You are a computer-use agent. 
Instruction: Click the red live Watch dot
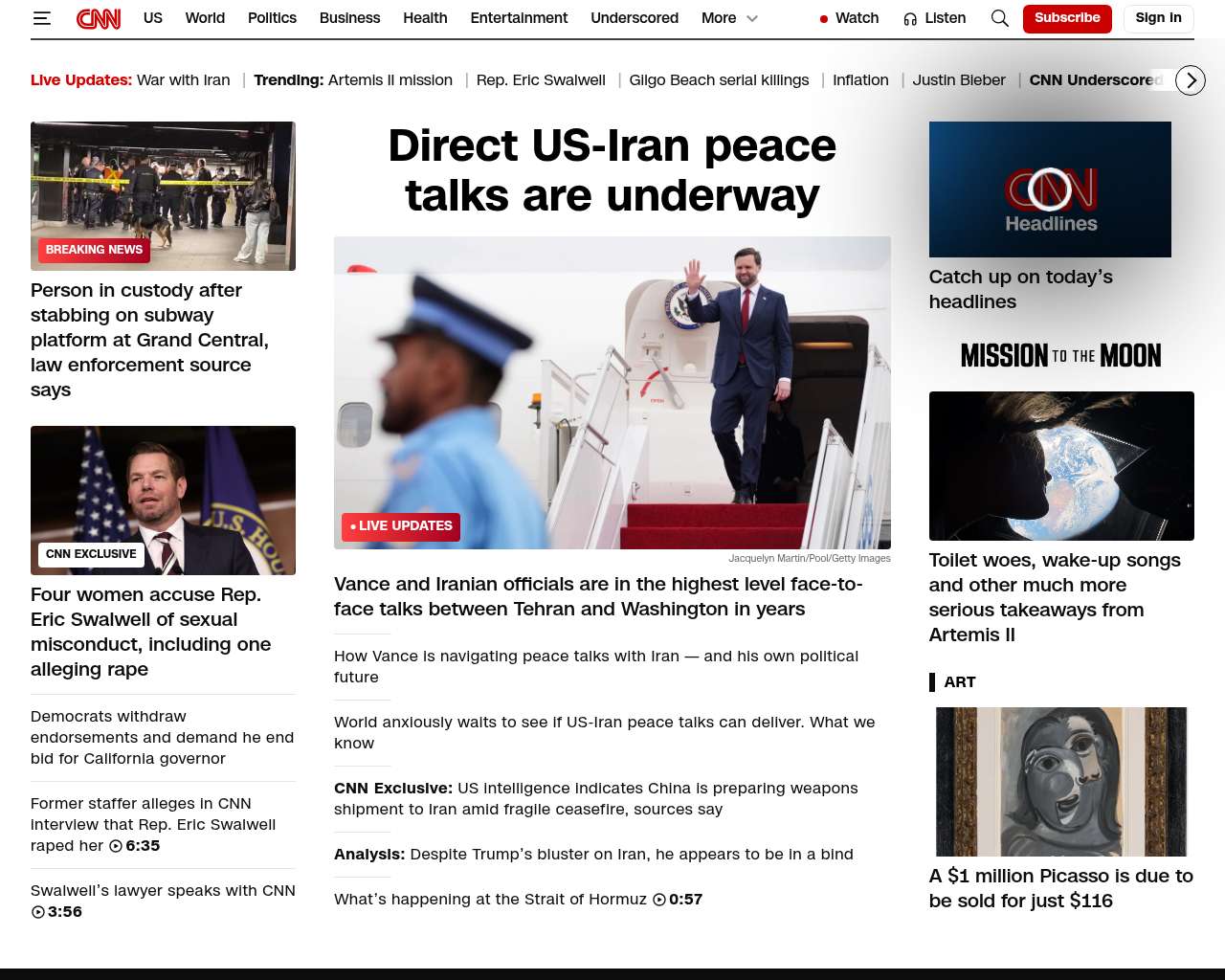point(824,19)
